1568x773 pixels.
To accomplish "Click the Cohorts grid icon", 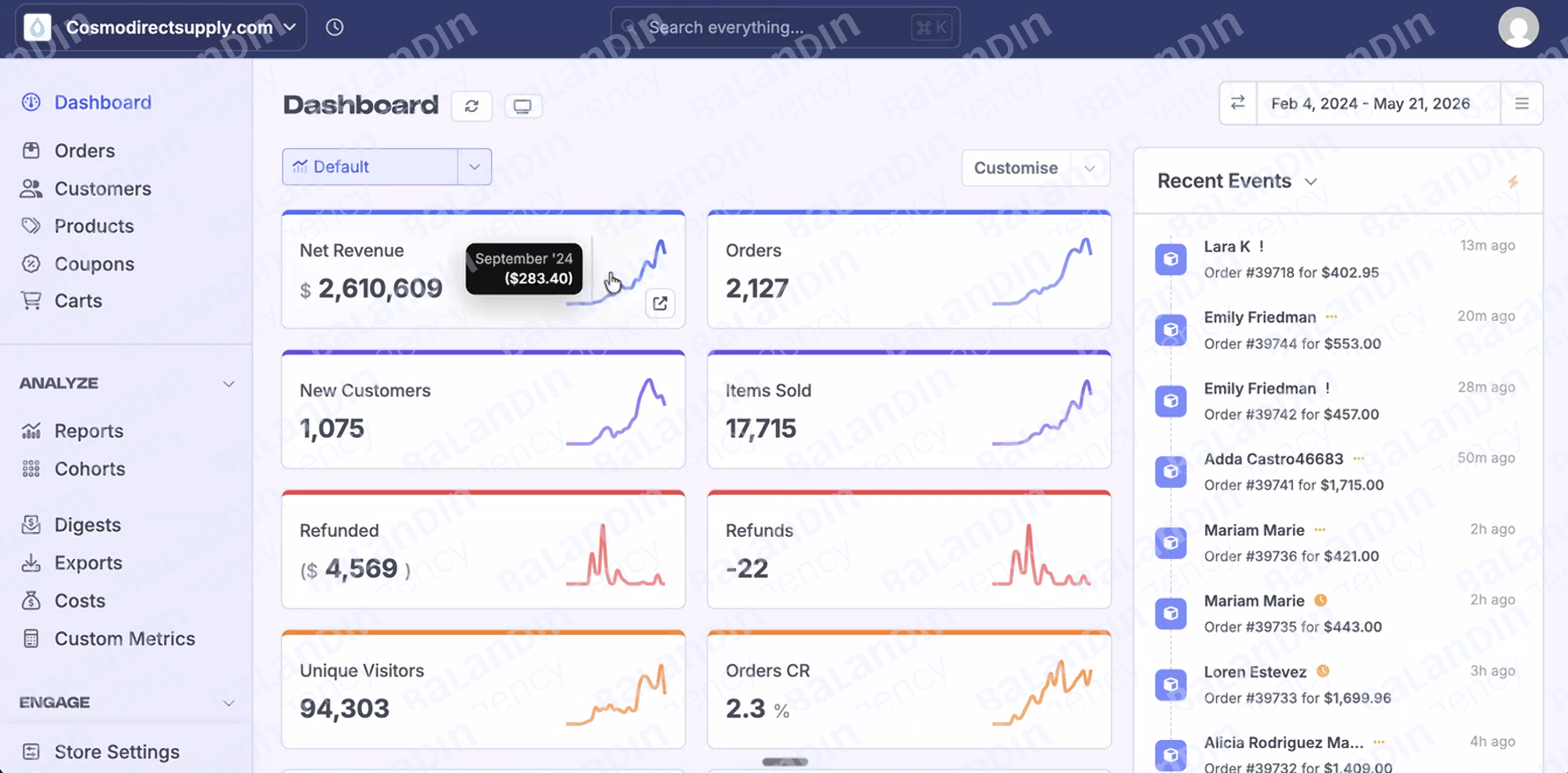I will coord(31,469).
